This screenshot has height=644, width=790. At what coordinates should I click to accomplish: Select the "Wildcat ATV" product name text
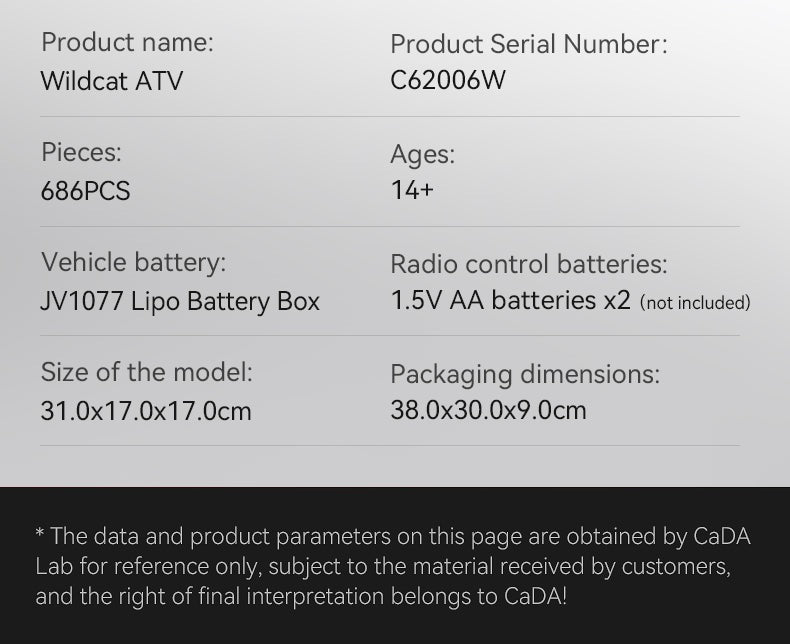tap(112, 81)
